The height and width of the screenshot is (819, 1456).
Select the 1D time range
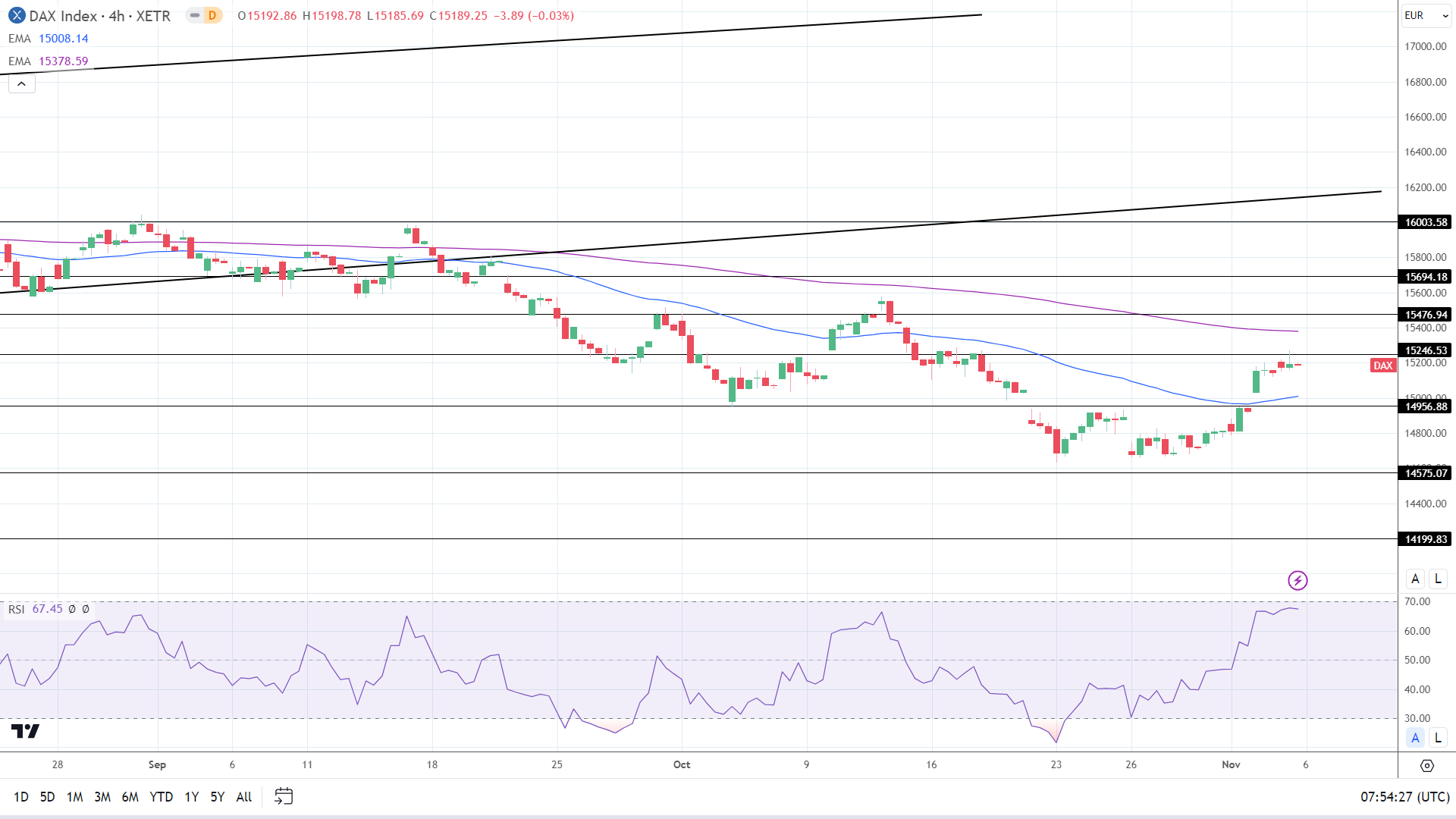[x=21, y=797]
